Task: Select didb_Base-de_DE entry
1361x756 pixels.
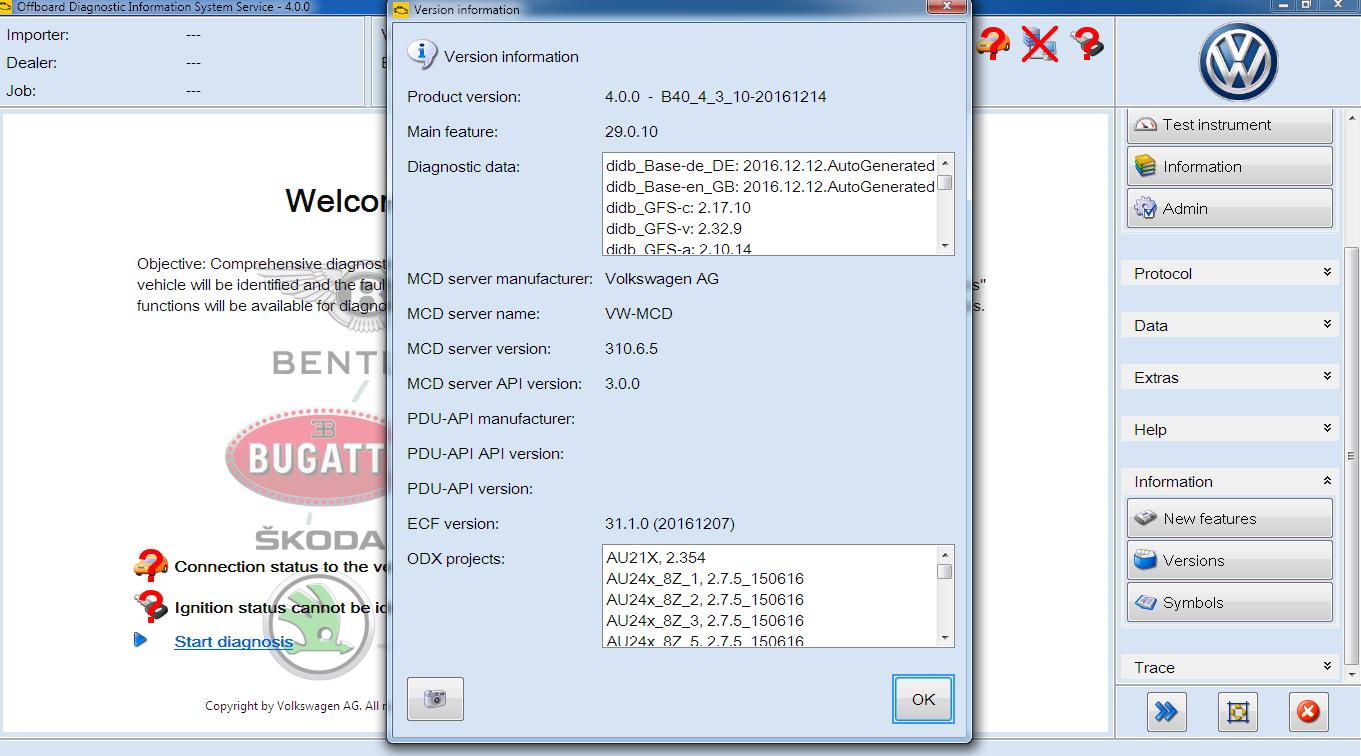Action: [770, 166]
